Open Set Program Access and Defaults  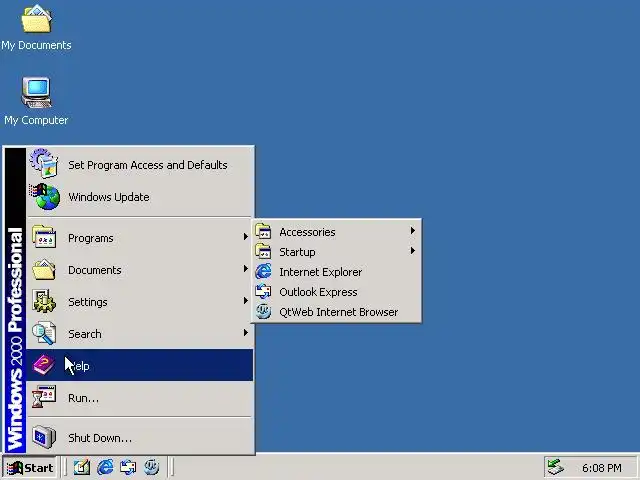tap(140, 164)
